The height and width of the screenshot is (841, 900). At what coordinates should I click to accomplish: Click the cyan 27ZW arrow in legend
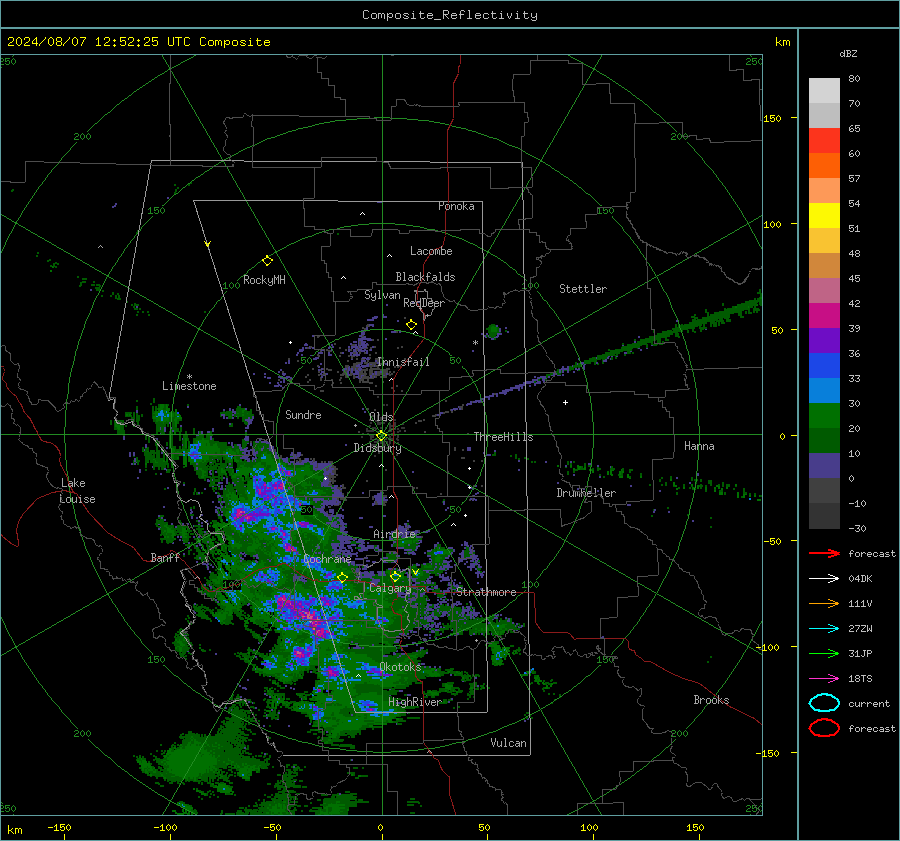pos(824,629)
